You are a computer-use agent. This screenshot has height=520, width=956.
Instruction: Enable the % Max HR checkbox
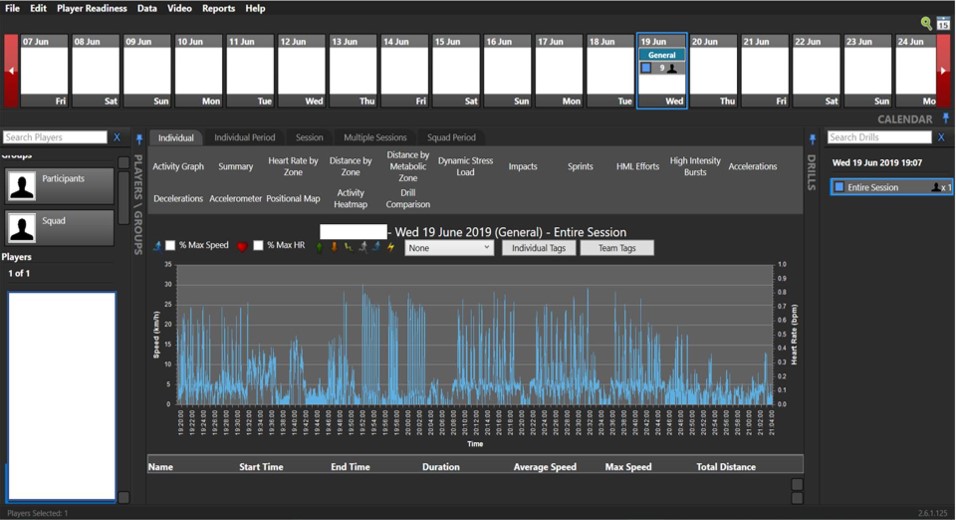(x=259, y=246)
